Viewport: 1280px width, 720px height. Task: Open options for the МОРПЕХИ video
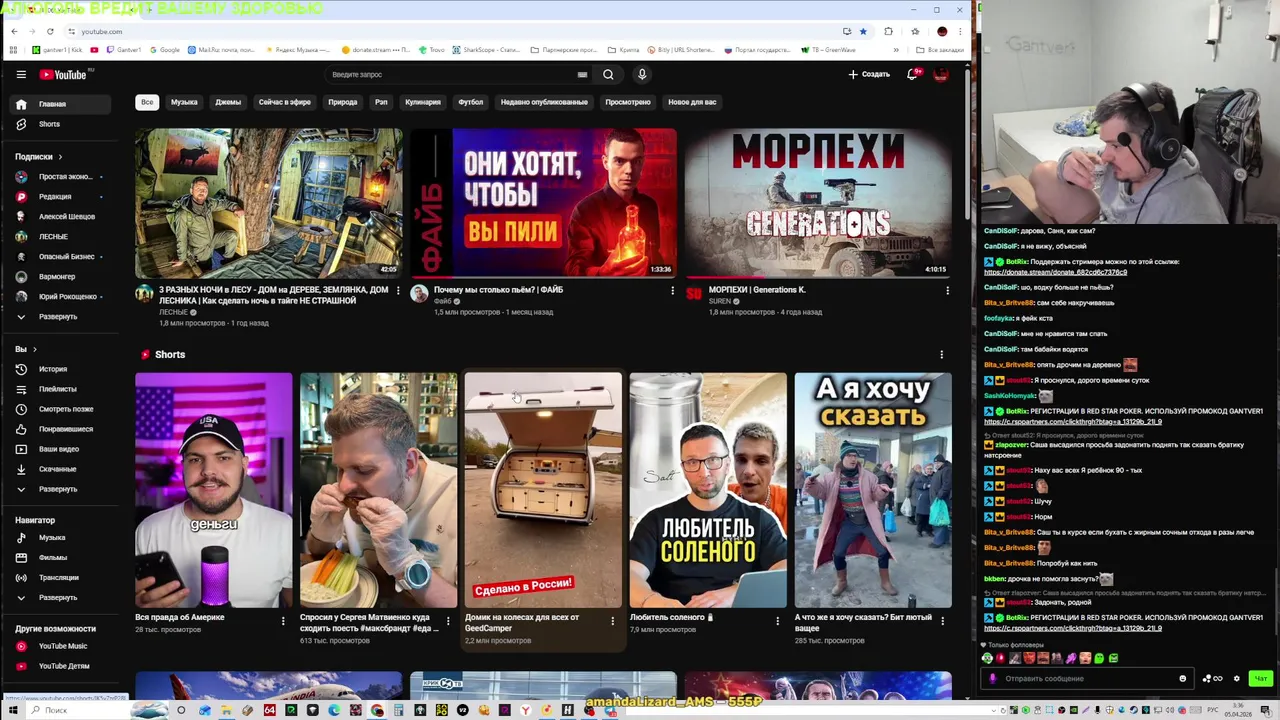coord(947,291)
